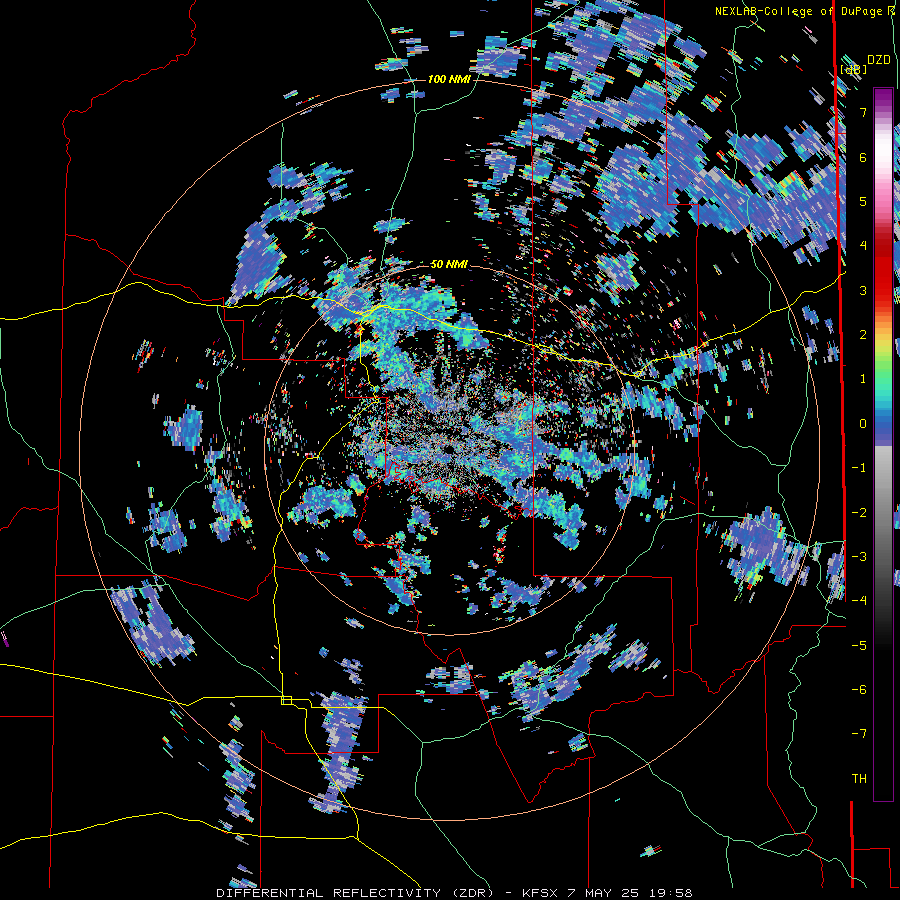
Task: Click the -4 value on the scale
Action: 860,601
